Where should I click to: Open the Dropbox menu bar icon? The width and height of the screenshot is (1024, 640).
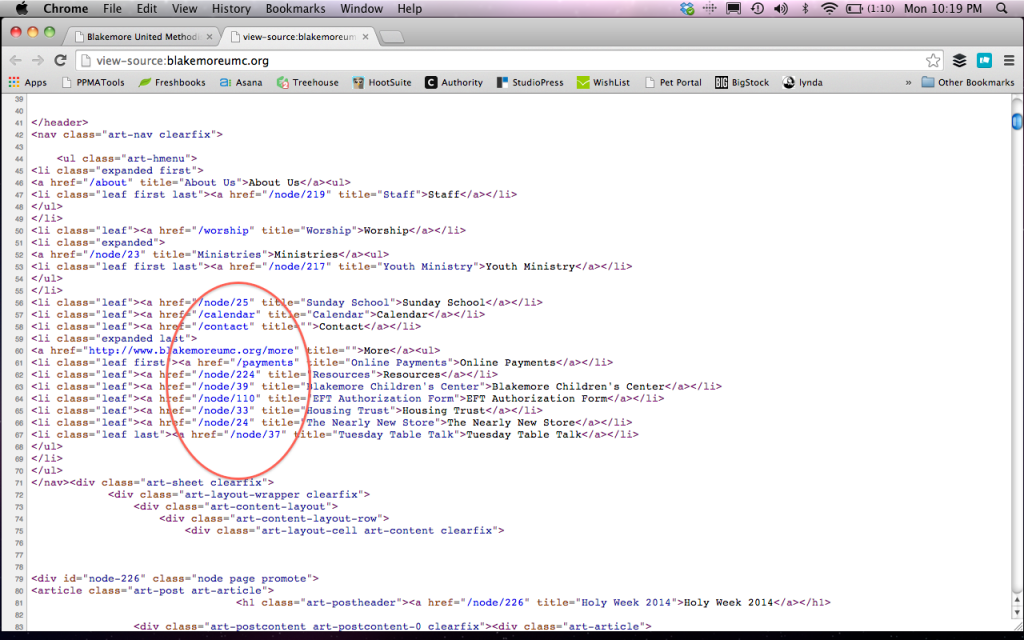pyautogui.click(x=686, y=8)
